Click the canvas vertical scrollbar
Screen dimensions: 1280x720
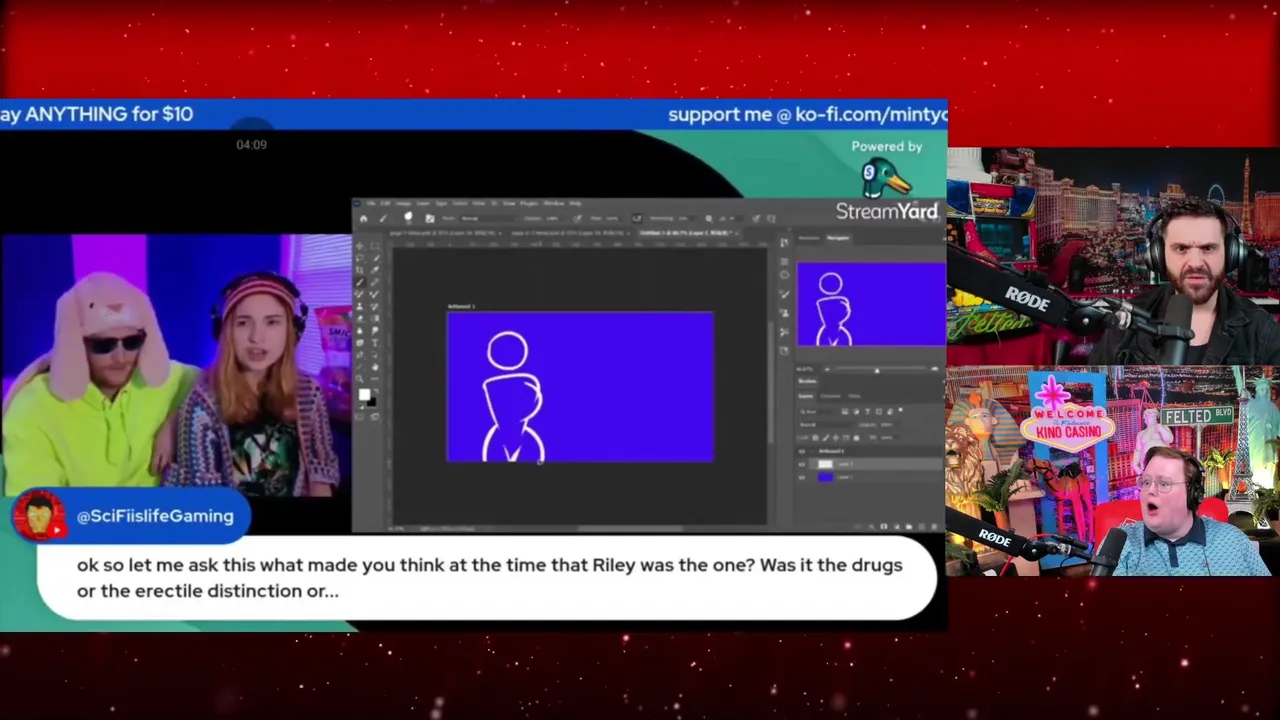pyautogui.click(x=769, y=383)
